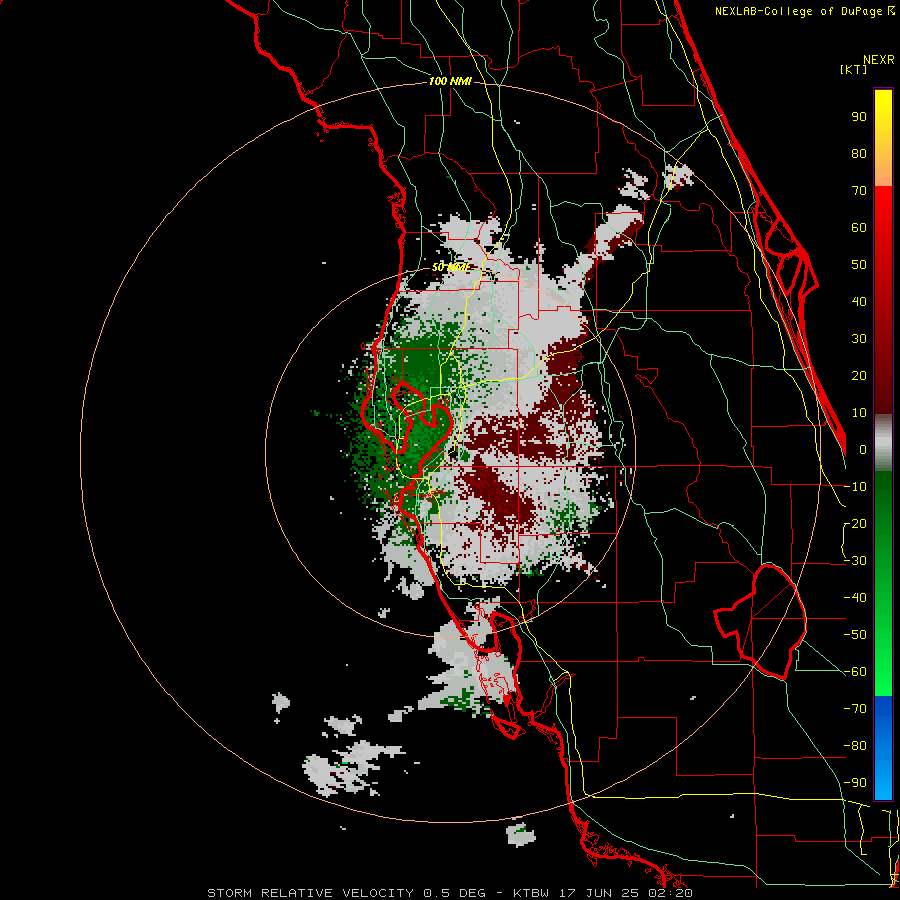Select the 50 NMI range ring label
Viewport: 900px width, 900px height.
[x=450, y=267]
